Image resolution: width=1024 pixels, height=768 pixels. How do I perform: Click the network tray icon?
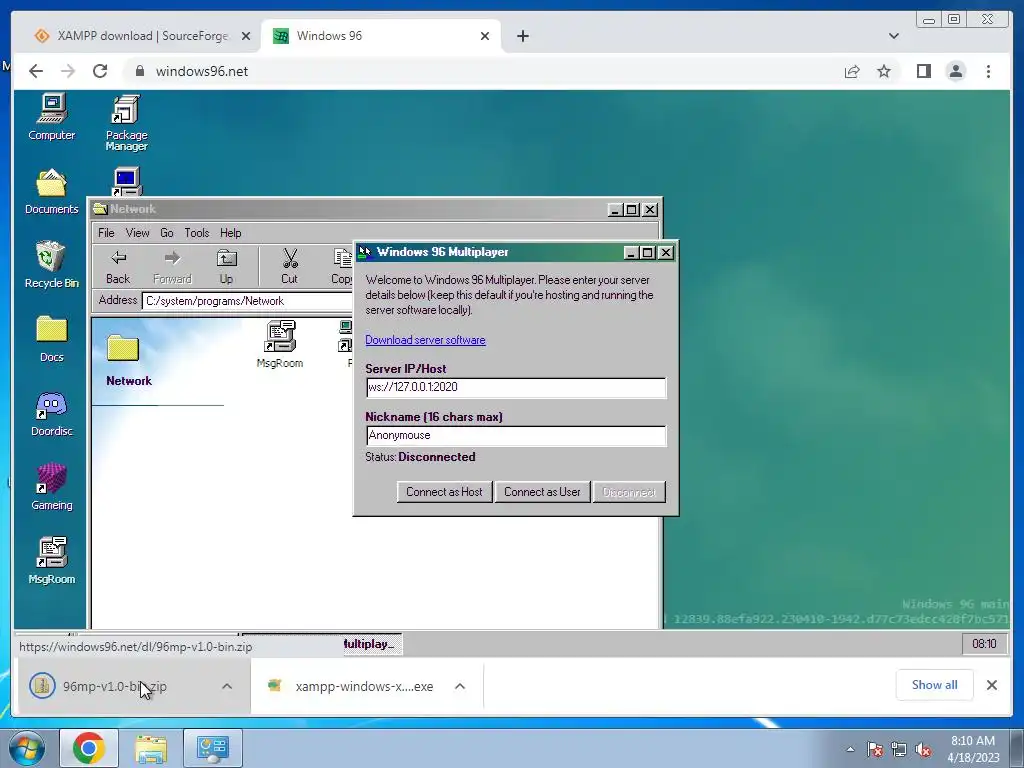click(899, 750)
